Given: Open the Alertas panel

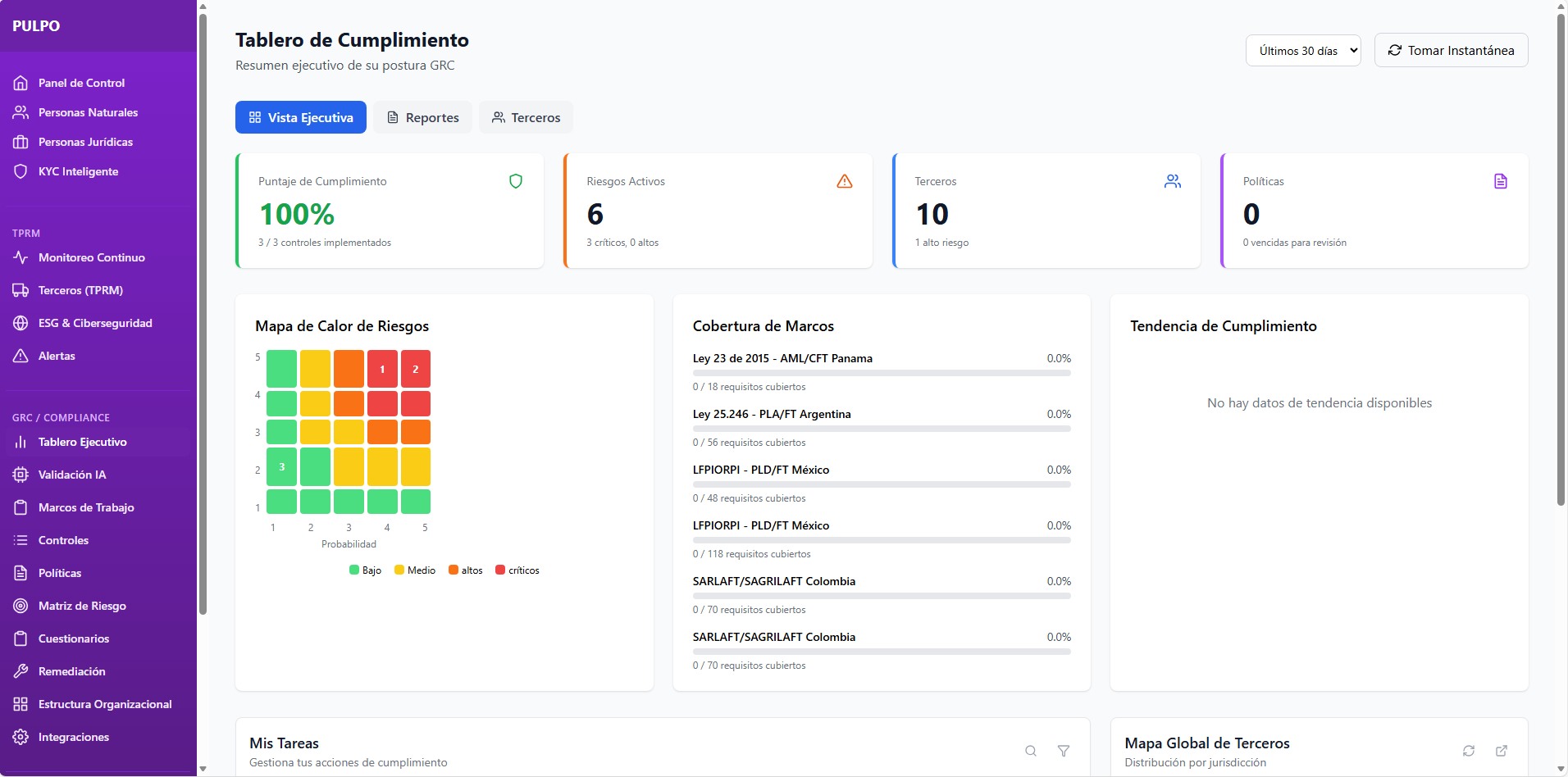Looking at the screenshot, I should 56,356.
